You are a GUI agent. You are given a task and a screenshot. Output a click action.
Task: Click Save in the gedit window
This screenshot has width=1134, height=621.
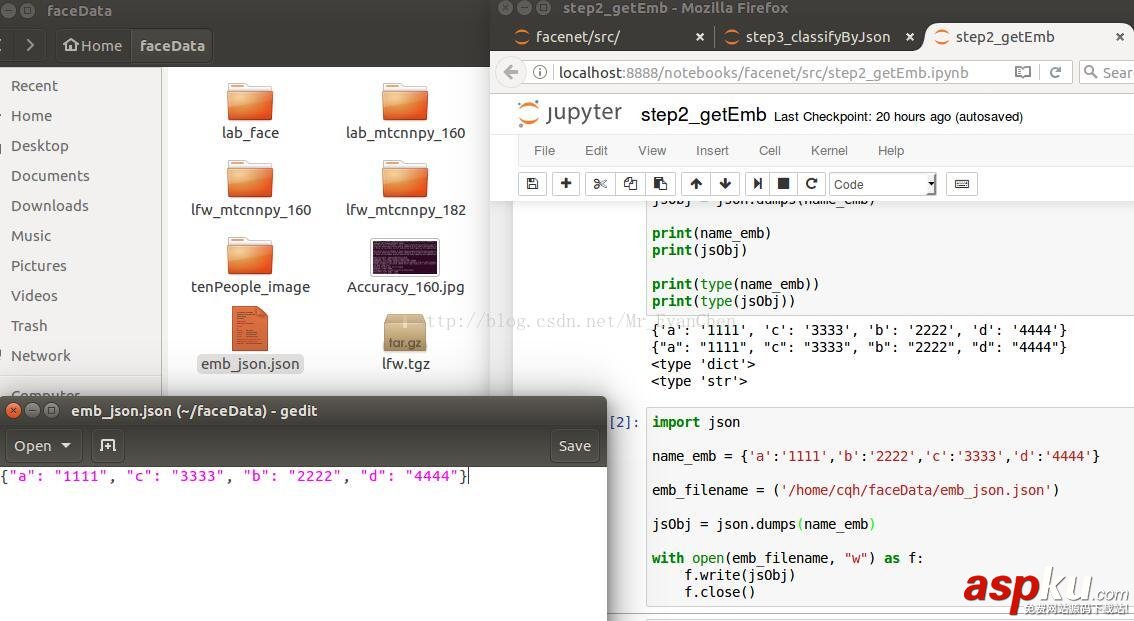[x=574, y=446]
